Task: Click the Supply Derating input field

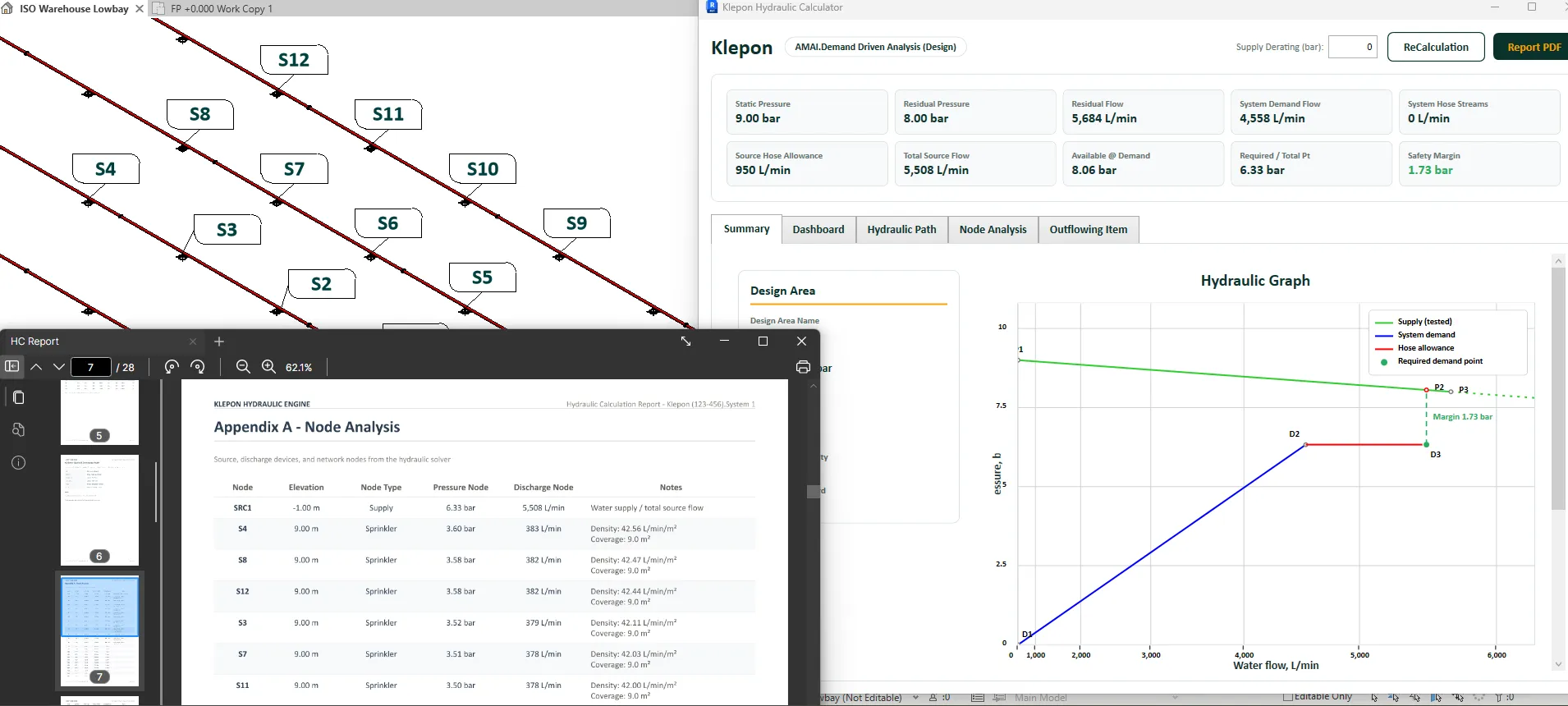Action: [1352, 47]
